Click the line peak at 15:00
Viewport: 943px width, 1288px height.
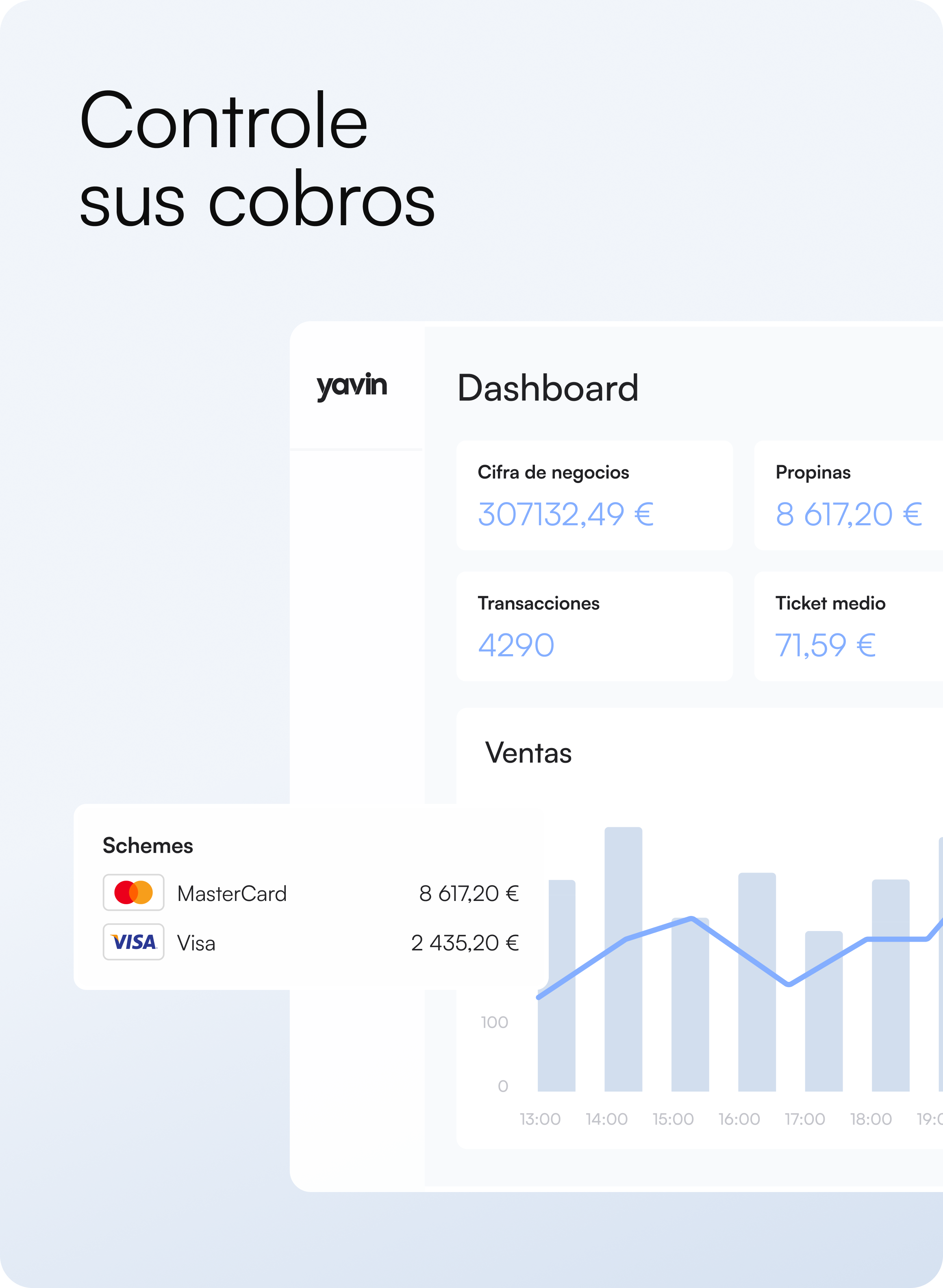coord(691,918)
